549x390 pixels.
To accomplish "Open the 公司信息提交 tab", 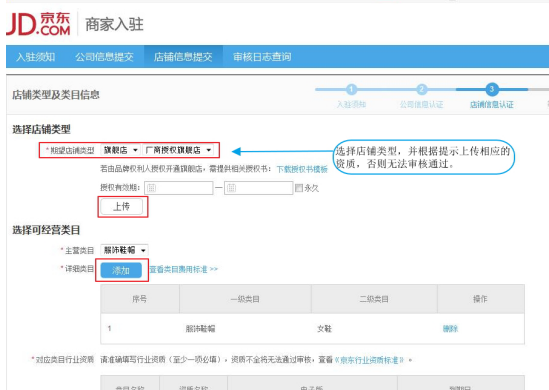I will tap(104, 57).
